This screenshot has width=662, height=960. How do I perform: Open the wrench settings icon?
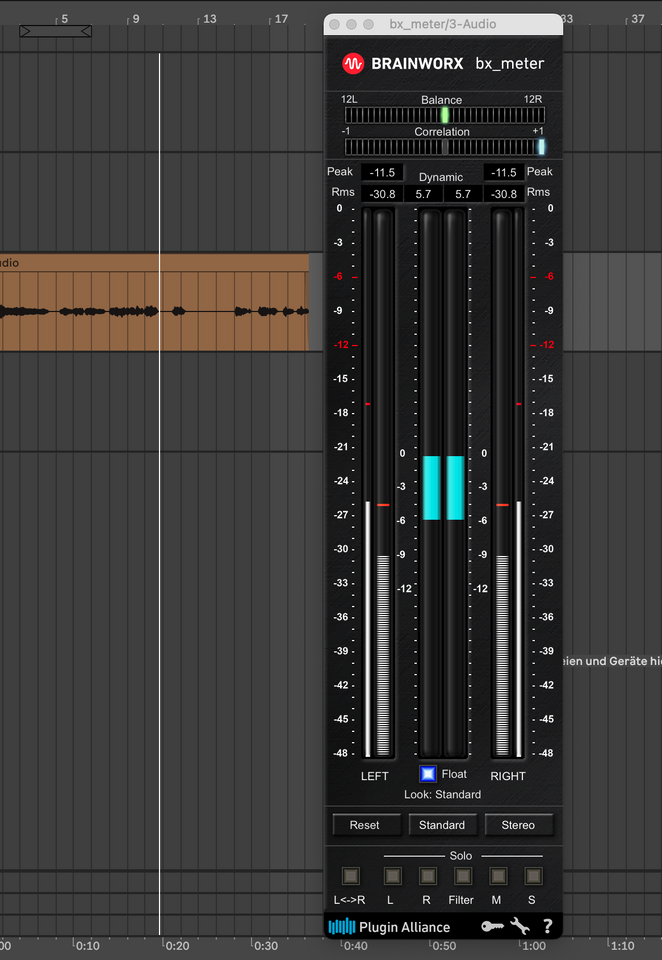(520, 926)
